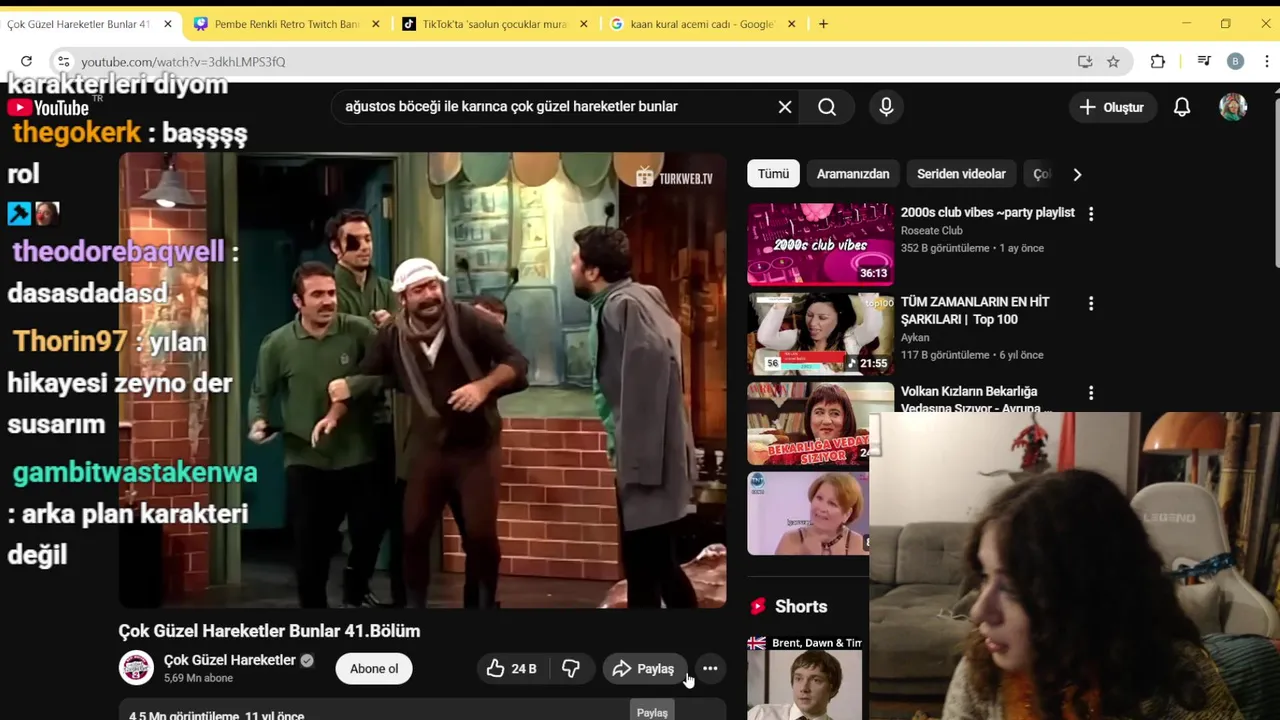Click the 5,69 Mn abone subscriber count

tap(198, 678)
